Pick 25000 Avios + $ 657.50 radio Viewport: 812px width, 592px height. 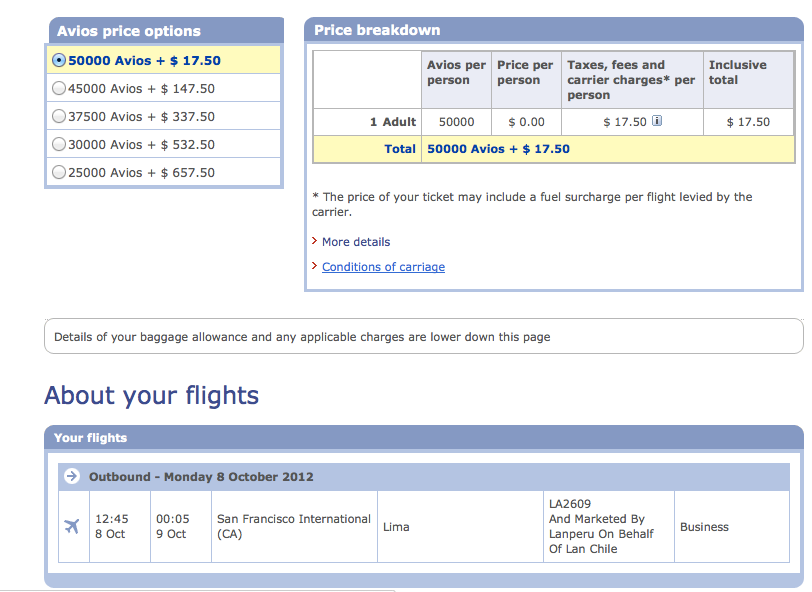[59, 172]
